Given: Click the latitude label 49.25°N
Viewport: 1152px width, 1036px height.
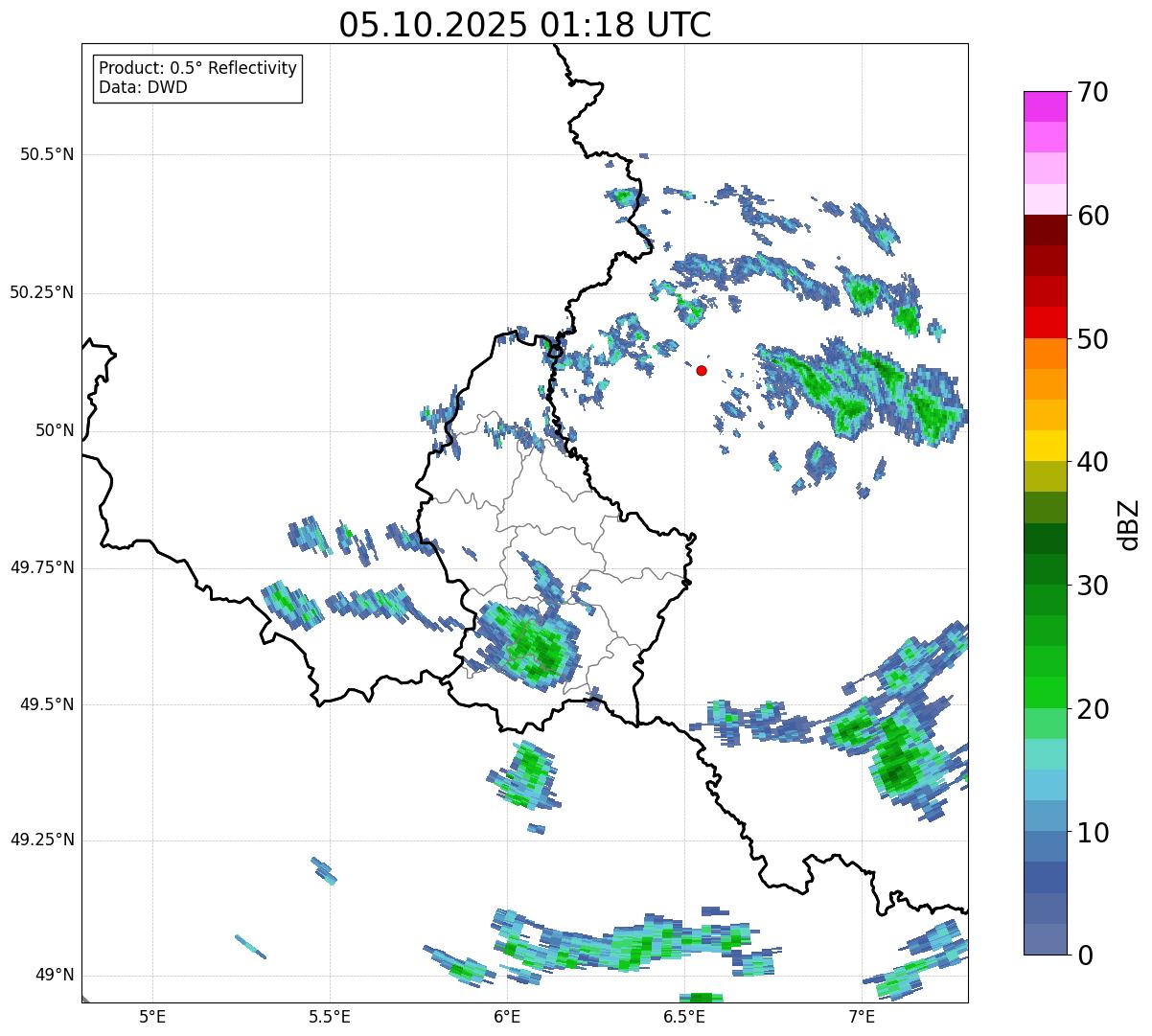Looking at the screenshot, I should 42,840.
